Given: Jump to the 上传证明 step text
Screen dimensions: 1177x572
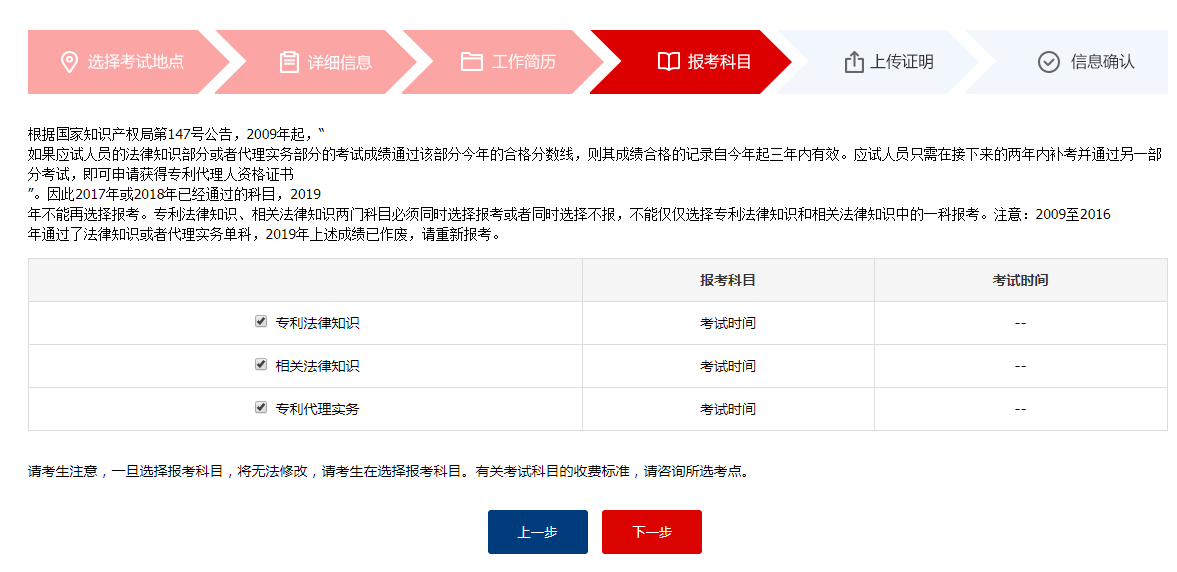Looking at the screenshot, I should point(902,62).
